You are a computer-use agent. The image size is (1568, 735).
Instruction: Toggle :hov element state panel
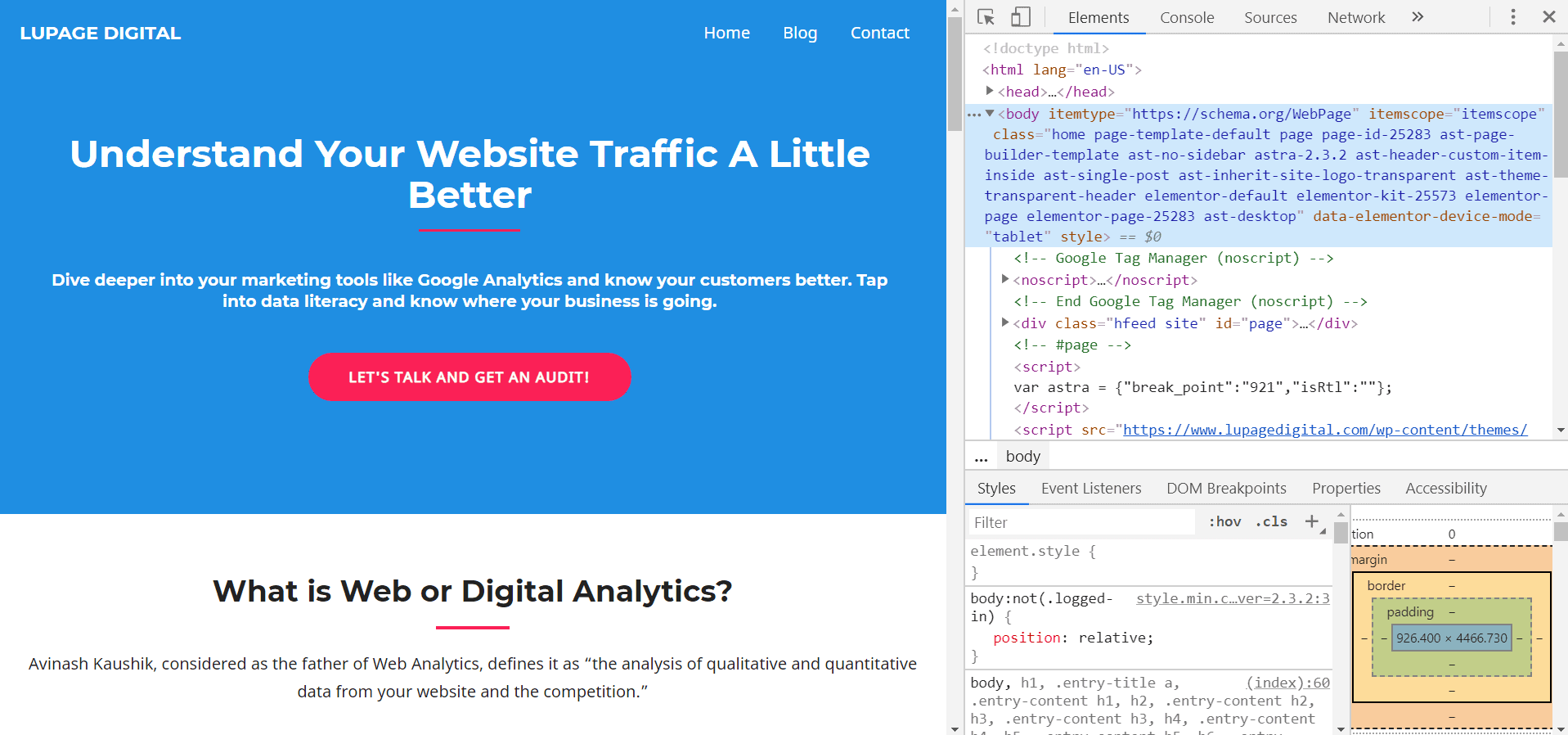tap(1224, 521)
